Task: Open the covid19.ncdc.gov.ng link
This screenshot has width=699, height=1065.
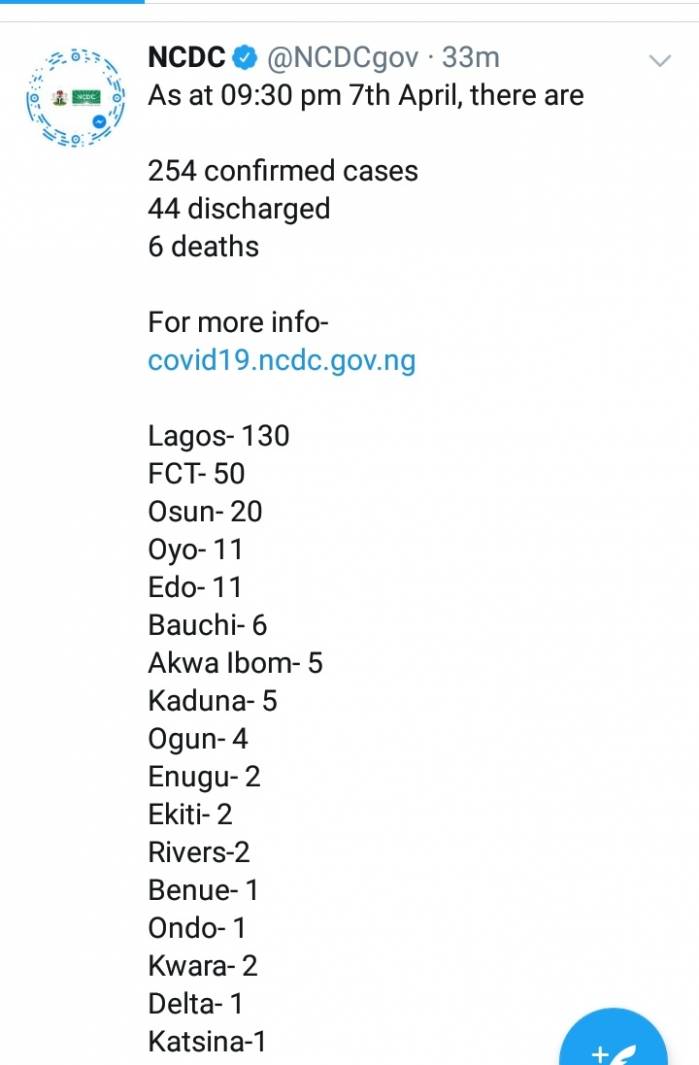Action: [x=282, y=361]
